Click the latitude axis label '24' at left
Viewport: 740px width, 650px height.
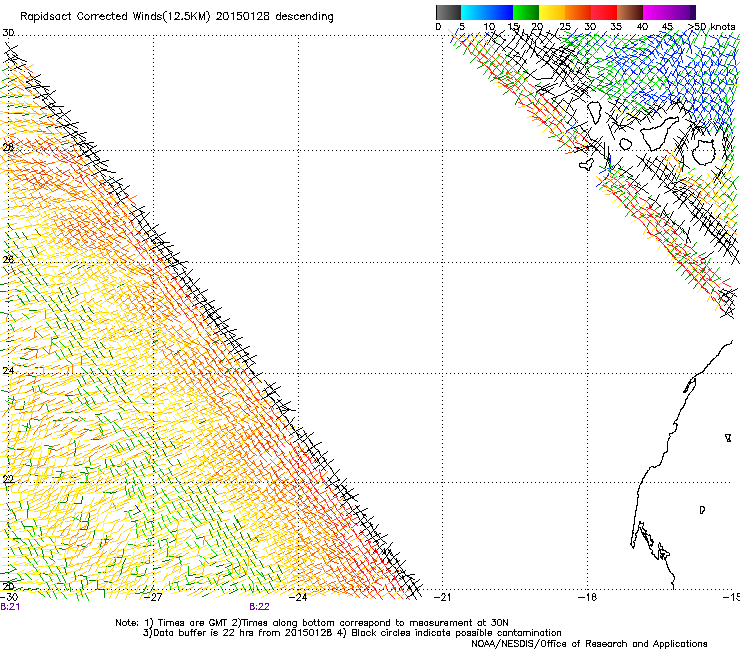[x=8, y=371]
